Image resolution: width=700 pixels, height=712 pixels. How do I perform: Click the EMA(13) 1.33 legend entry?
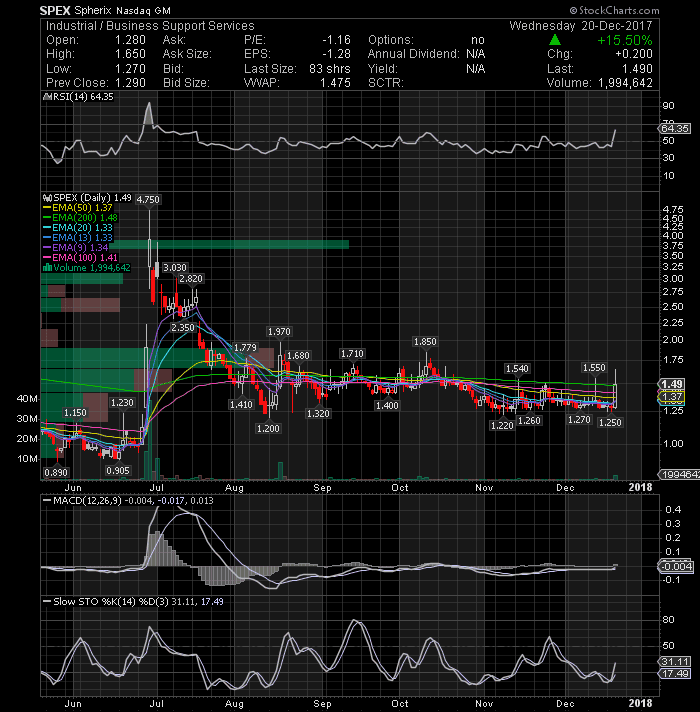tap(77, 237)
